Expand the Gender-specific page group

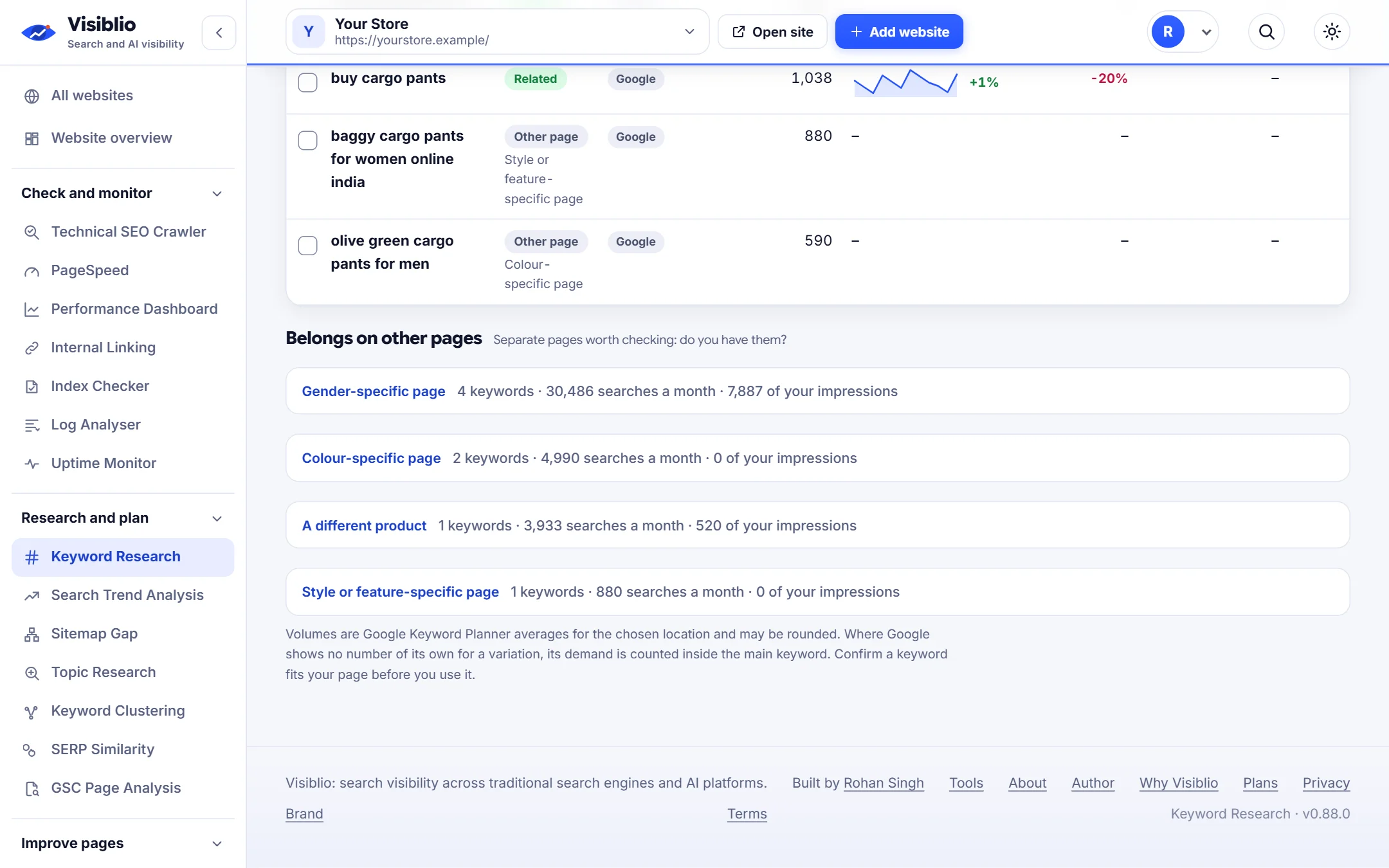click(817, 391)
